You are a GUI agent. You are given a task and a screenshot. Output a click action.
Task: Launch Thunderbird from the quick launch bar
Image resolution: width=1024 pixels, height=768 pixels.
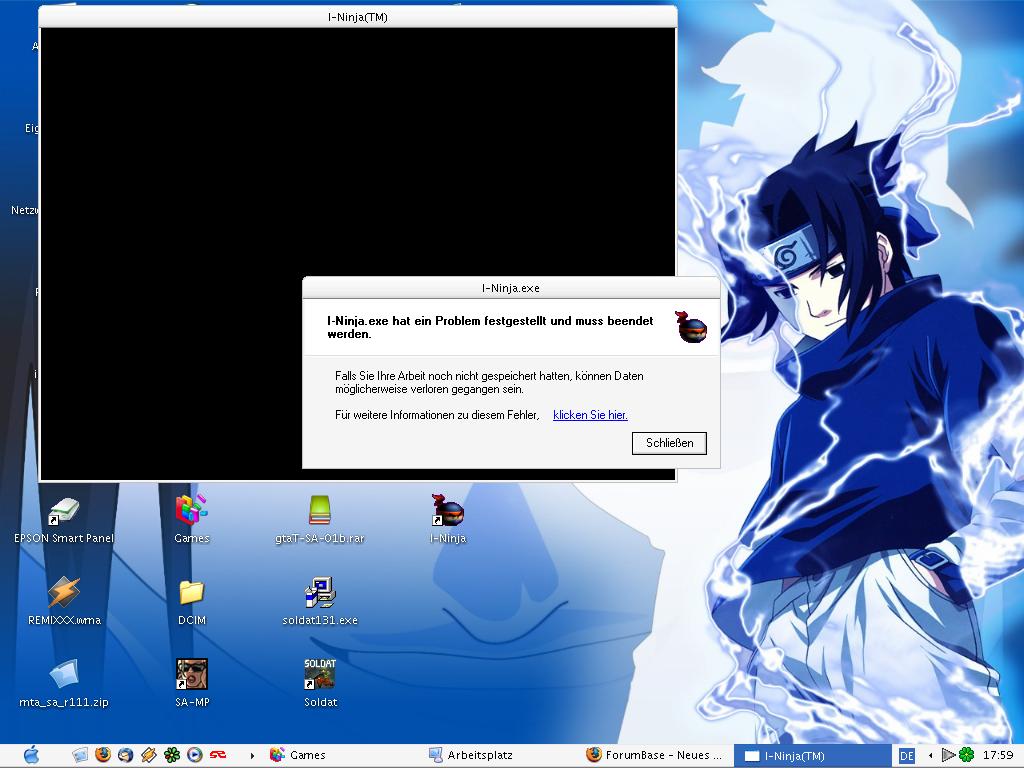point(125,755)
